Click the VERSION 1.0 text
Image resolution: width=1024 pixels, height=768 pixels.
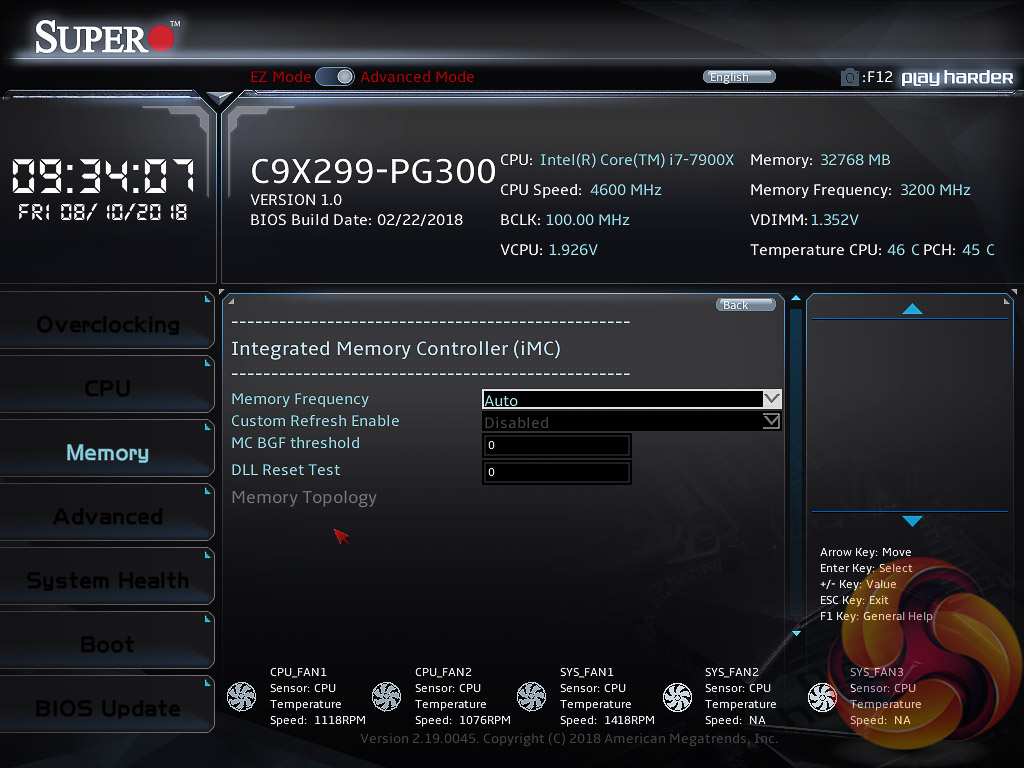[296, 200]
